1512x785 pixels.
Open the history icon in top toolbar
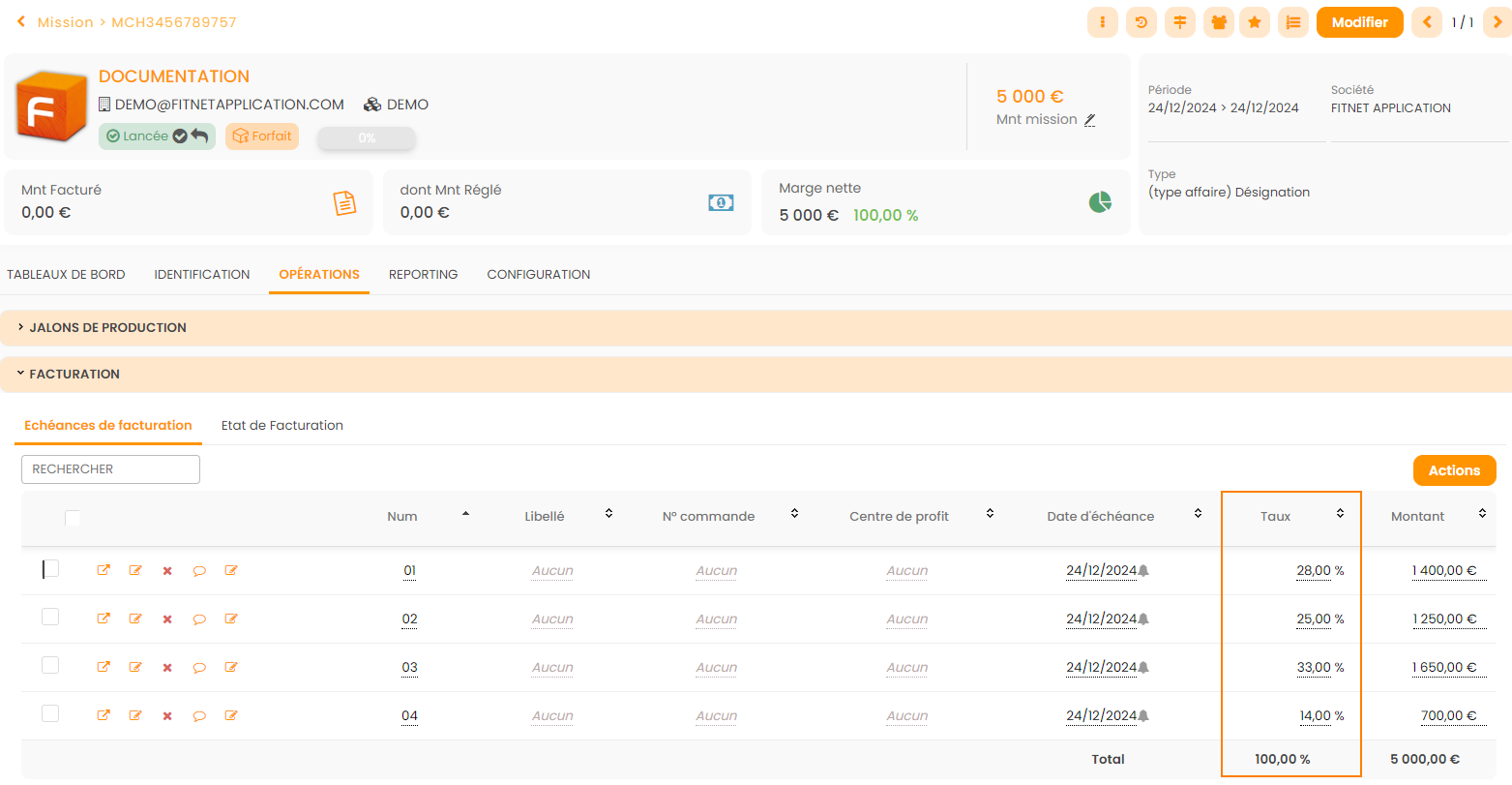[x=1141, y=22]
